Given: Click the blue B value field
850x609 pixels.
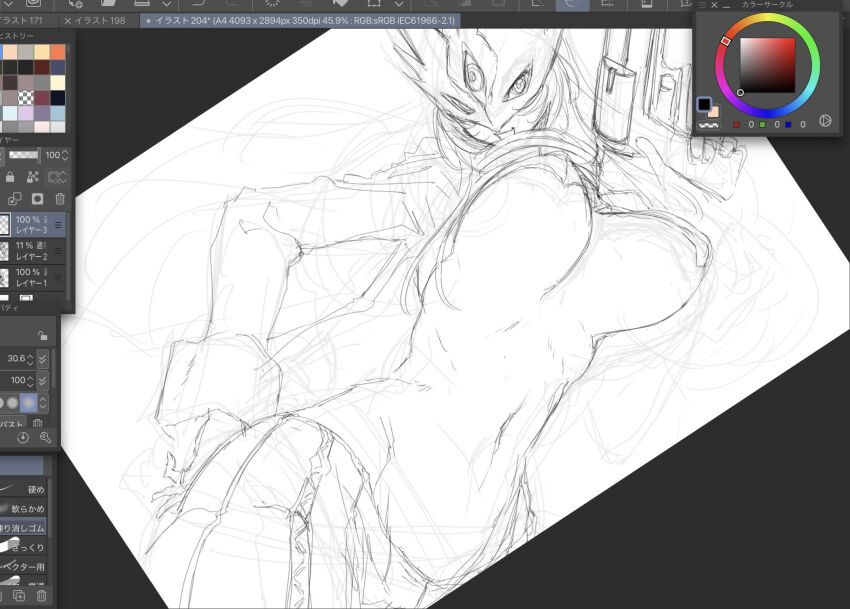Looking at the screenshot, I should coord(803,125).
